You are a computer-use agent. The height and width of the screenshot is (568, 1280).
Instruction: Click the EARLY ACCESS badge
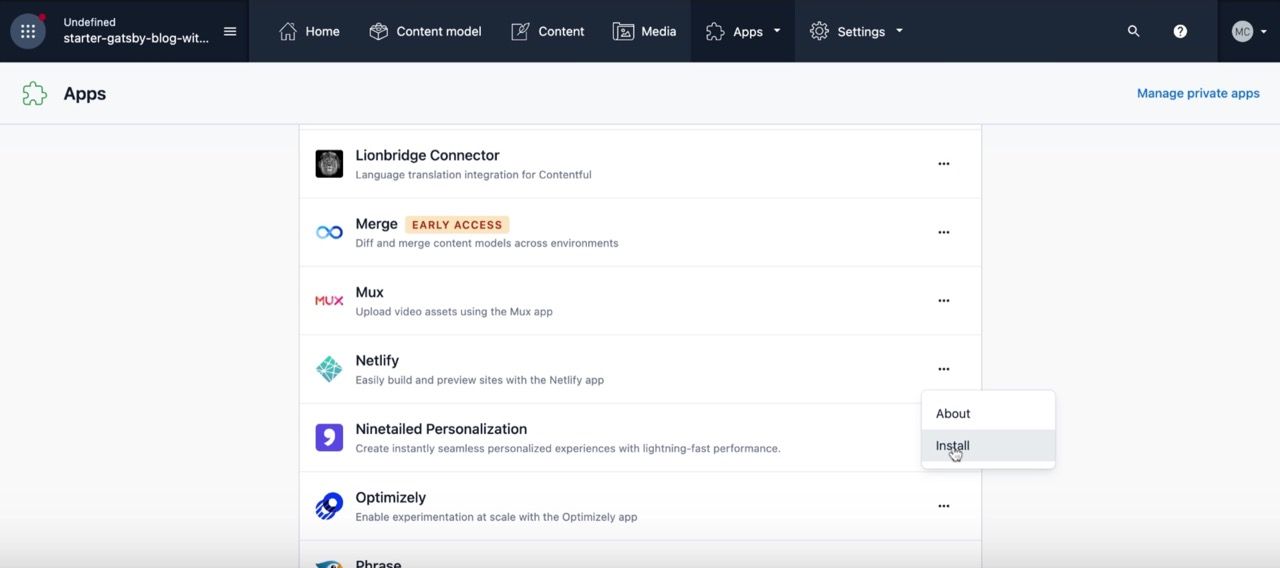[457, 224]
